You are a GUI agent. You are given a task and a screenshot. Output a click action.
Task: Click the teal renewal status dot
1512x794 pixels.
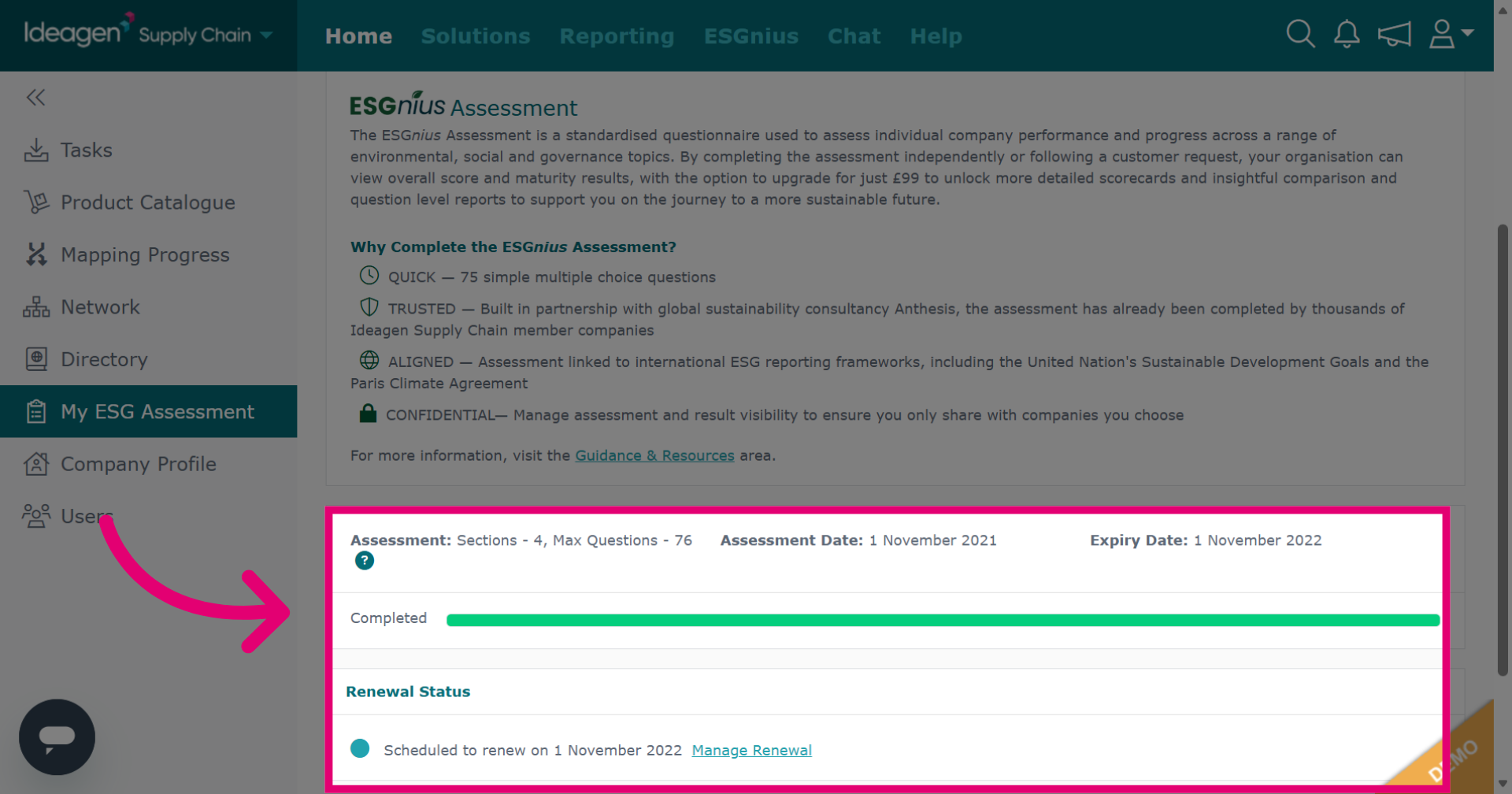[x=360, y=748]
